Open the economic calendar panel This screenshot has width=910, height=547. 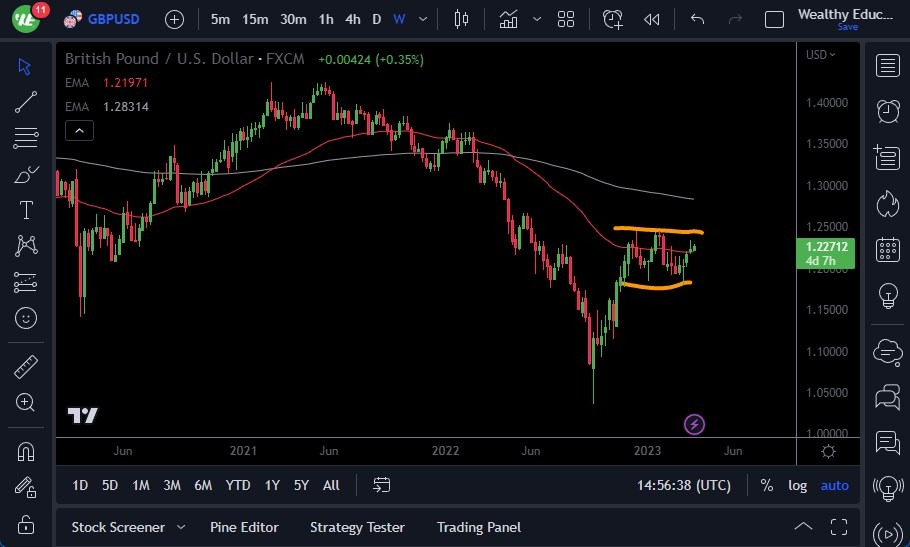coord(887,250)
